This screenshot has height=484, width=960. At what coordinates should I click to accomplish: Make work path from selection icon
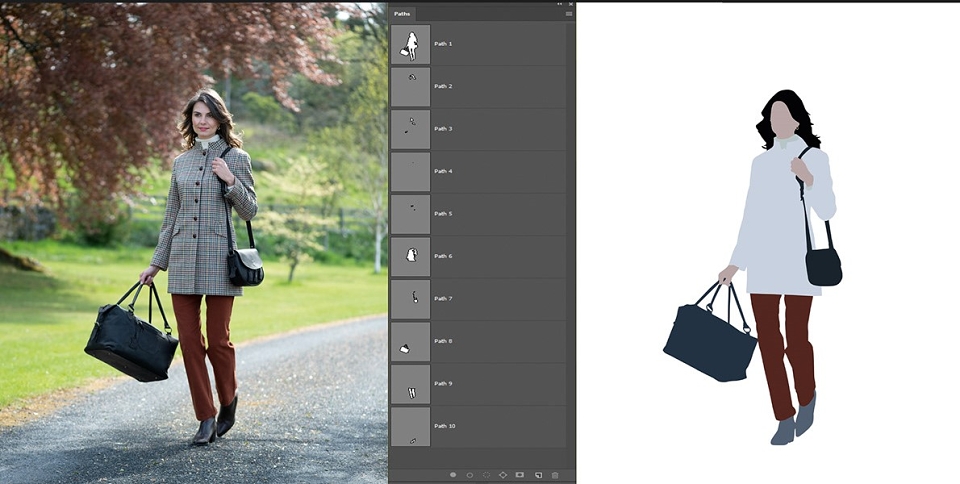pyautogui.click(x=503, y=475)
